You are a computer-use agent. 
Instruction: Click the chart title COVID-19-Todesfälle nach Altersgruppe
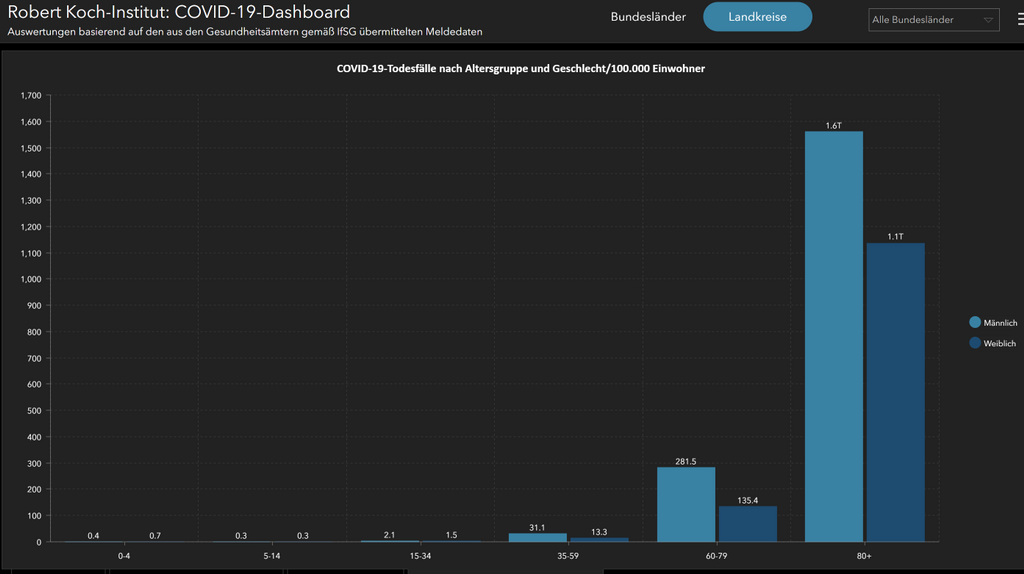coord(520,69)
